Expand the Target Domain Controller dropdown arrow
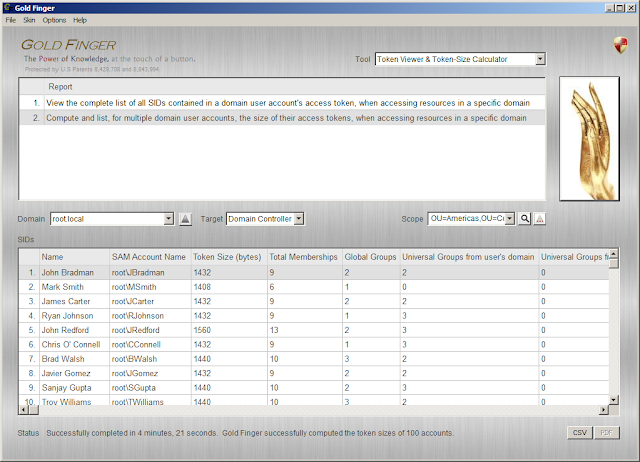The image size is (640, 462). pos(299,219)
